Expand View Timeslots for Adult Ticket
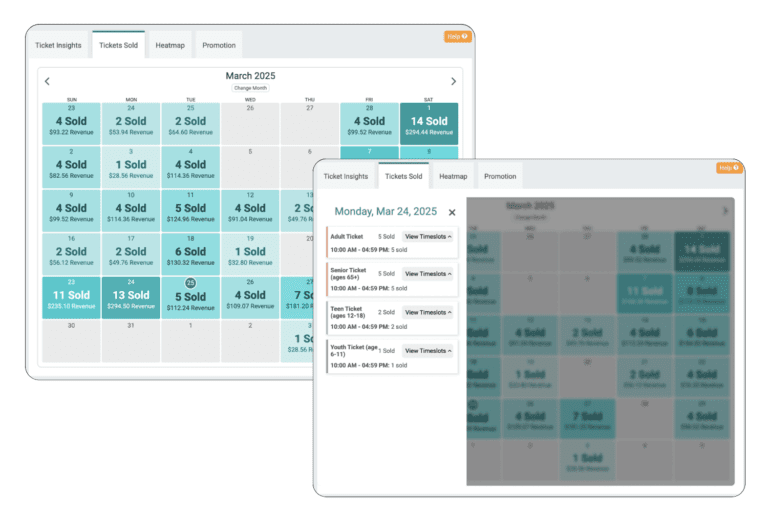 (428, 236)
